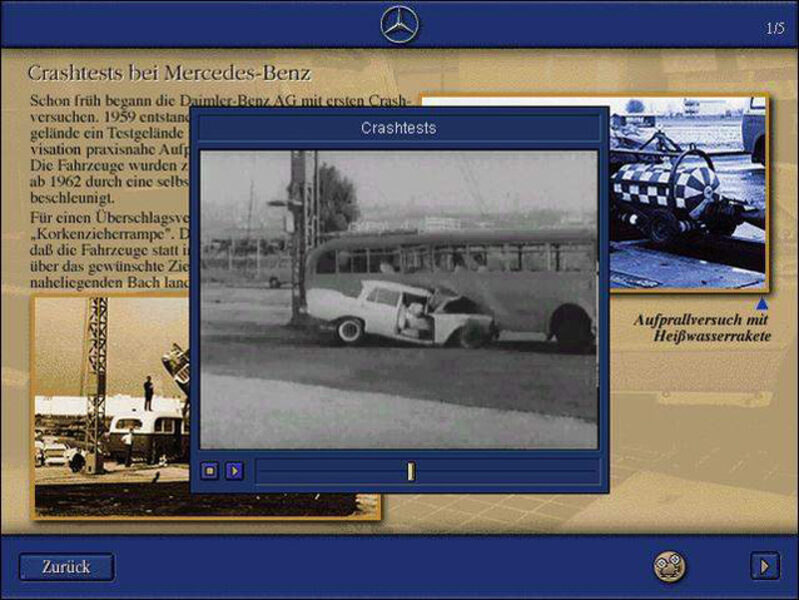
Task: Click the video progress slider handle
Action: (411, 471)
